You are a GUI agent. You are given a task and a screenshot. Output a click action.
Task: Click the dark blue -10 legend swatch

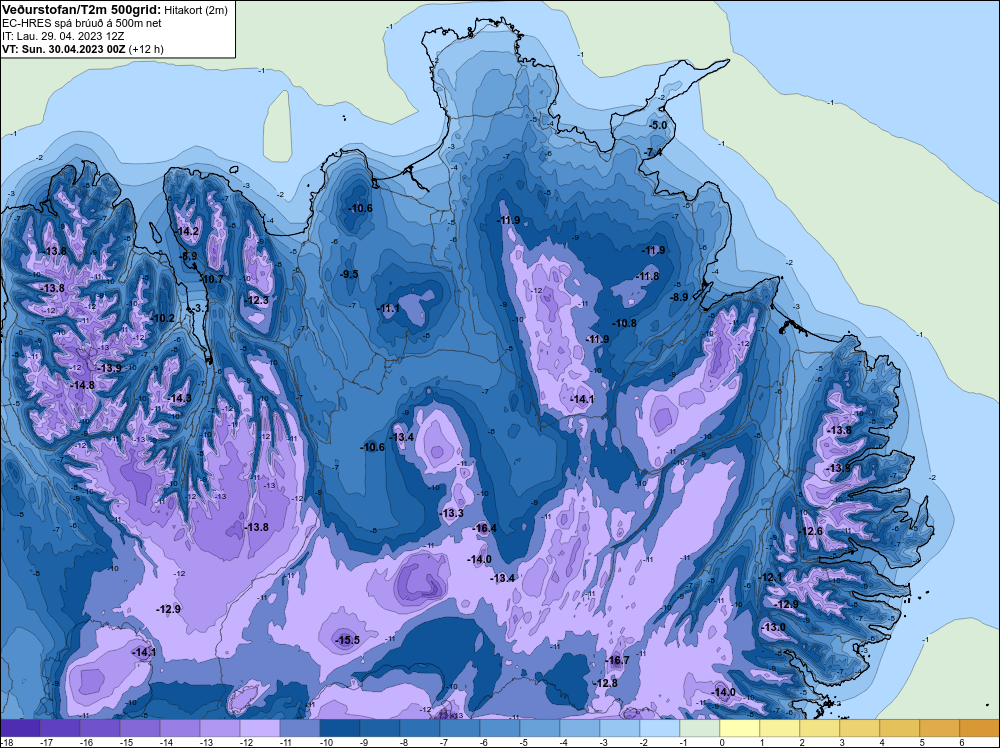(340, 728)
